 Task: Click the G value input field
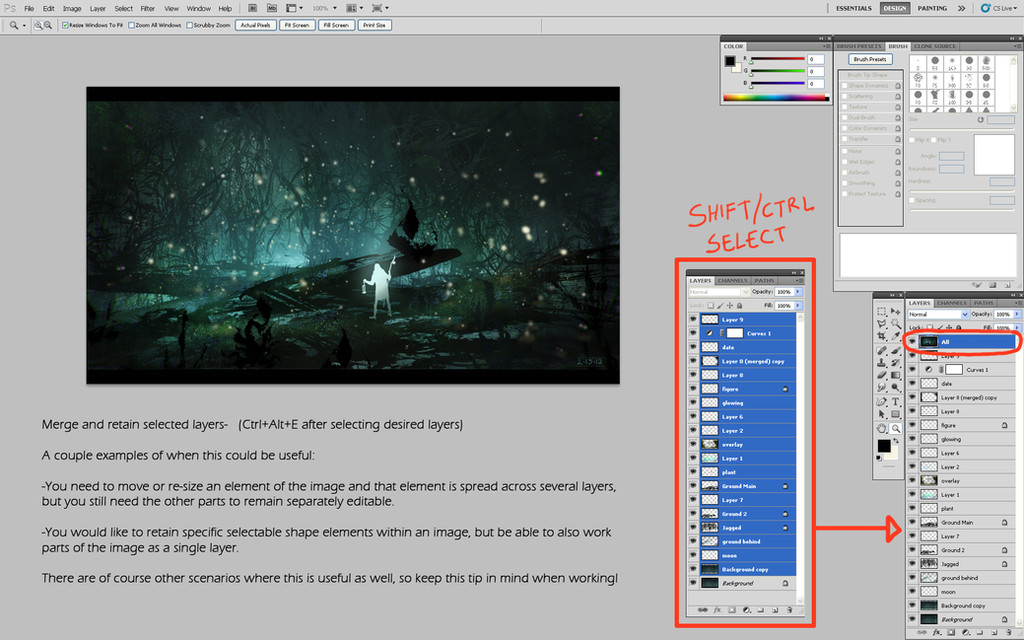(816, 72)
